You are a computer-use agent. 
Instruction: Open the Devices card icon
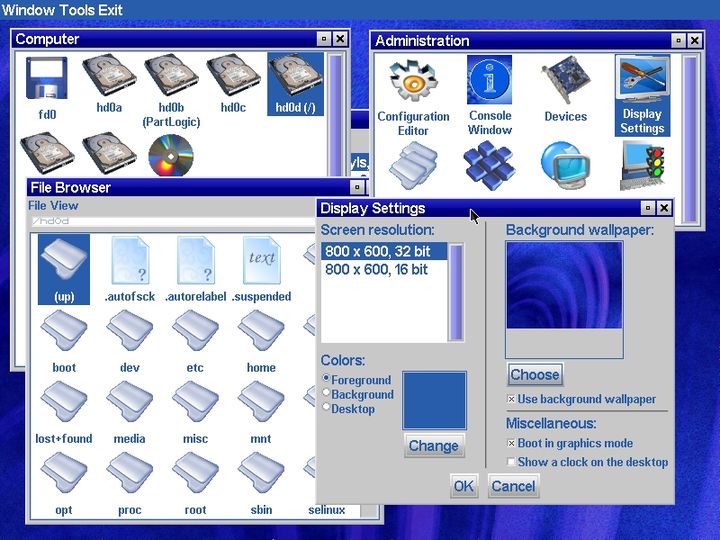click(x=565, y=90)
